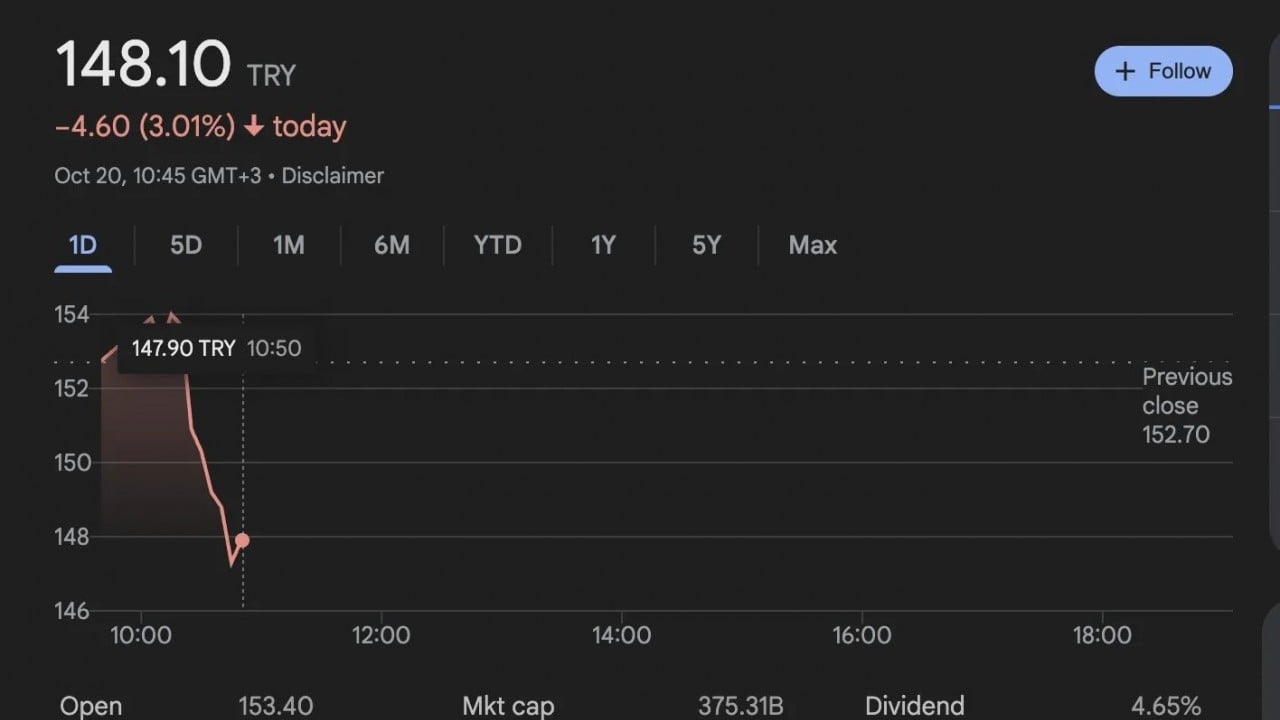The width and height of the screenshot is (1280, 720).
Task: Show the Max range chart
Action: (x=812, y=245)
